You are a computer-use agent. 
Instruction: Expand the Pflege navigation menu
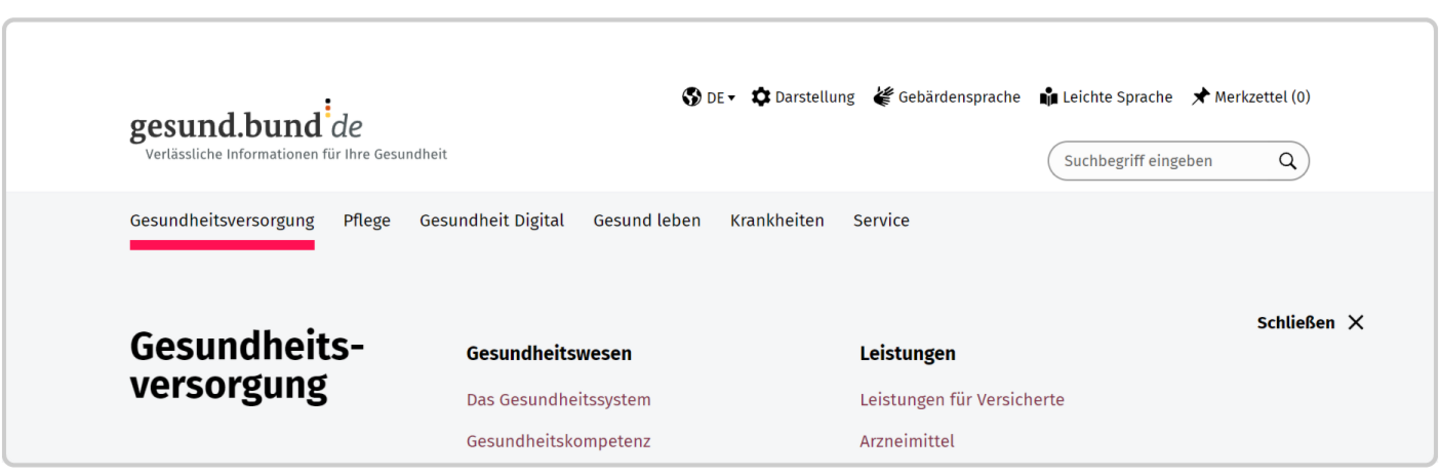point(367,221)
